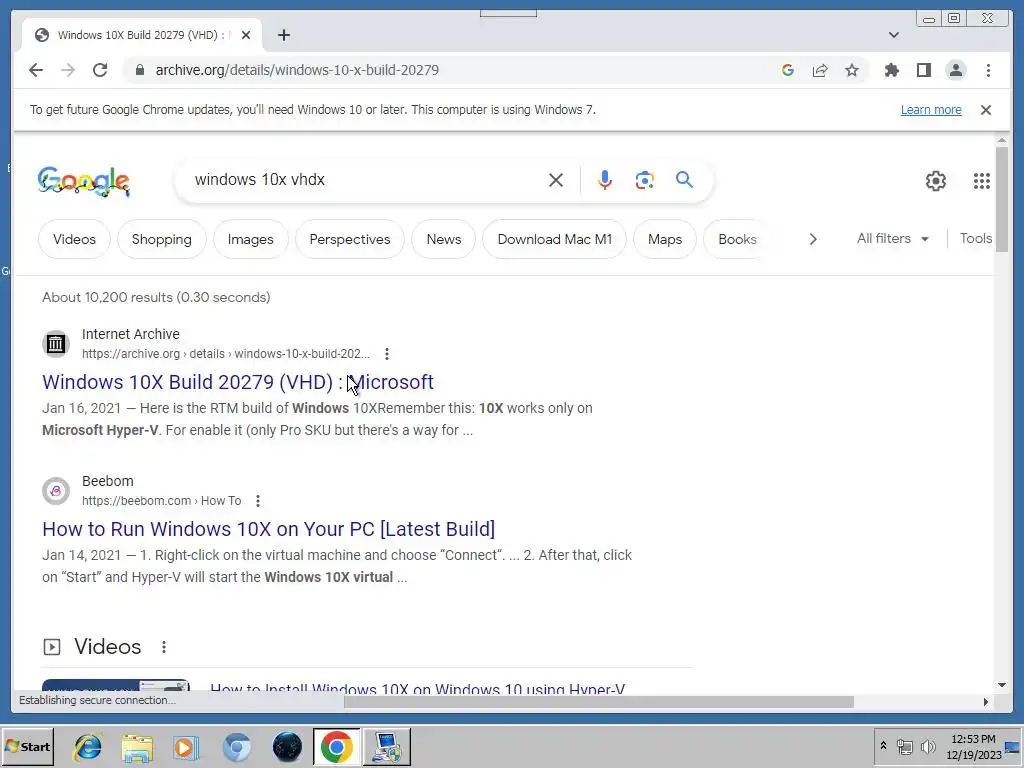This screenshot has width=1024, height=768.
Task: Start voice search with the microphone
Action: [x=605, y=180]
